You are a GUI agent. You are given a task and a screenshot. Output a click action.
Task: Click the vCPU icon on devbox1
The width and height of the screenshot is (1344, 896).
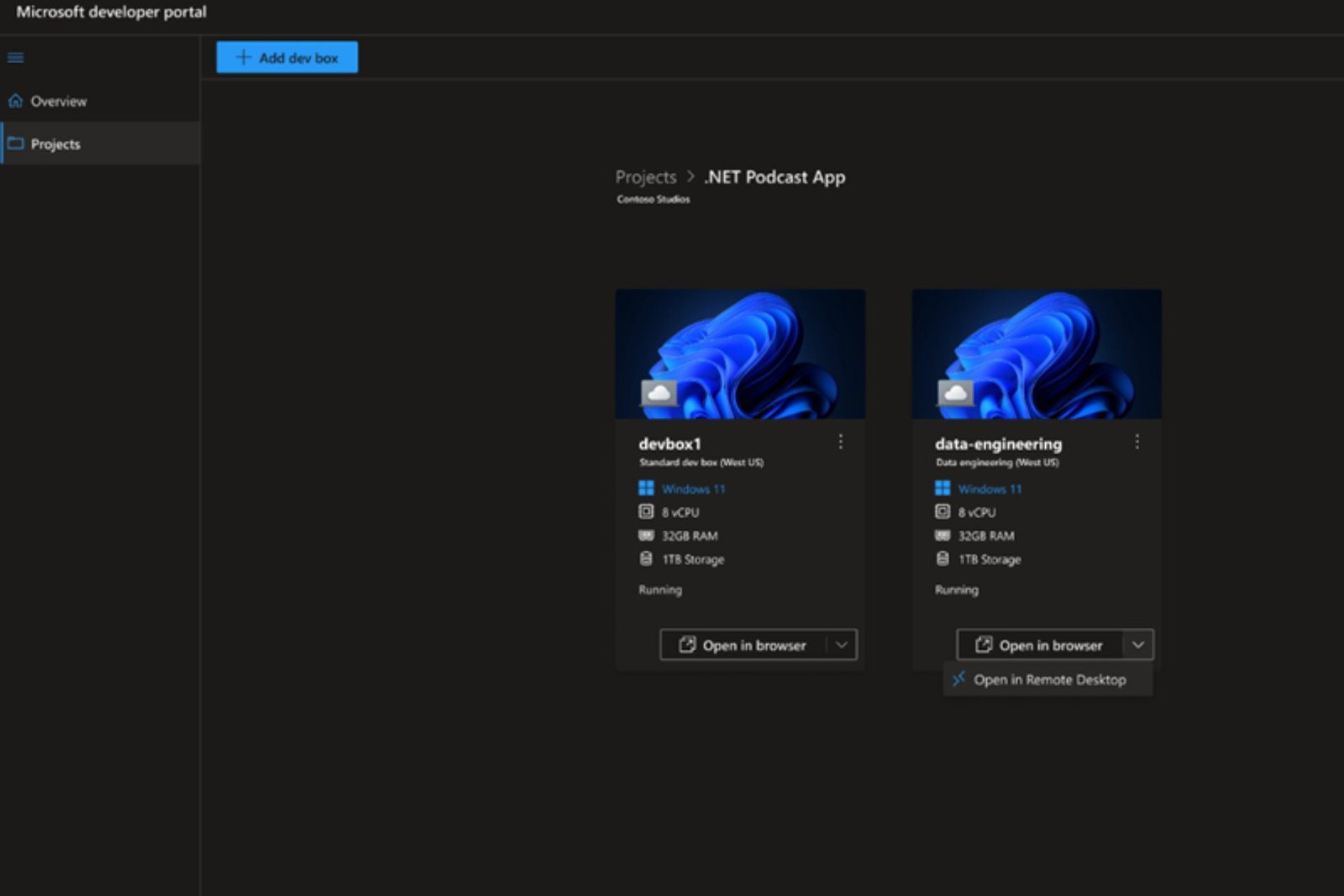coord(646,511)
